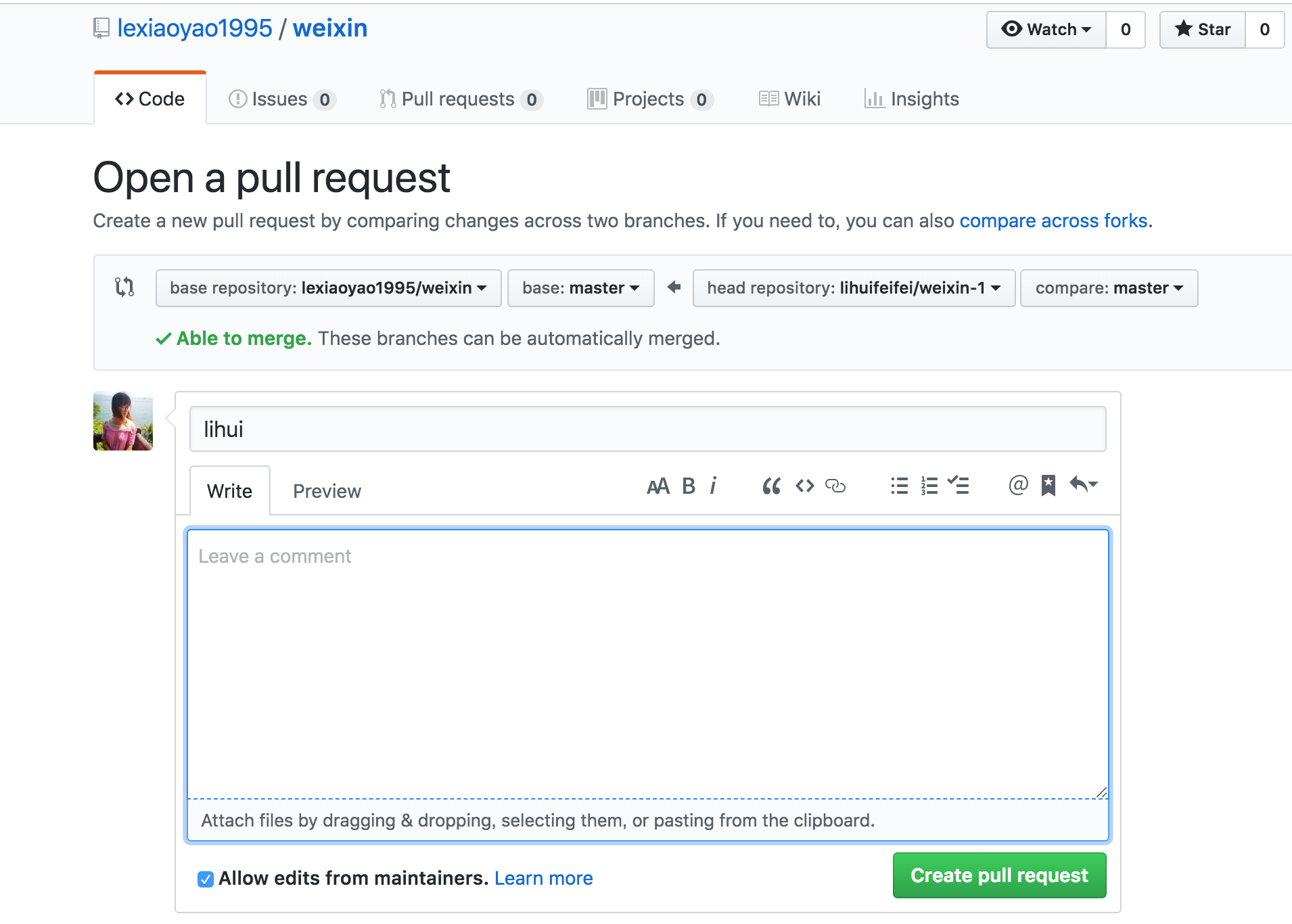Image resolution: width=1292 pixels, height=924 pixels.
Task: Click the comment box resize handle
Action: (x=1101, y=792)
